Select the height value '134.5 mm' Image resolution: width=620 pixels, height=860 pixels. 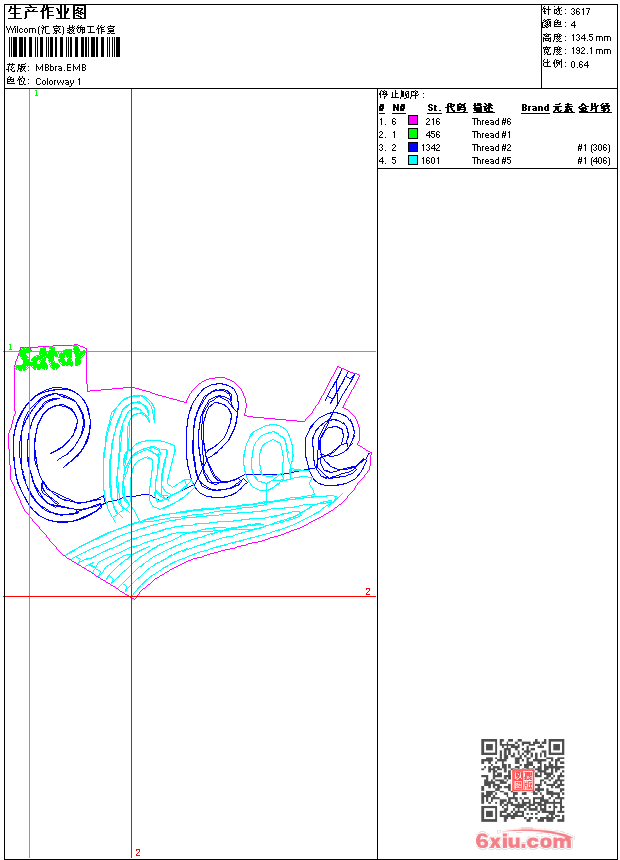click(590, 38)
